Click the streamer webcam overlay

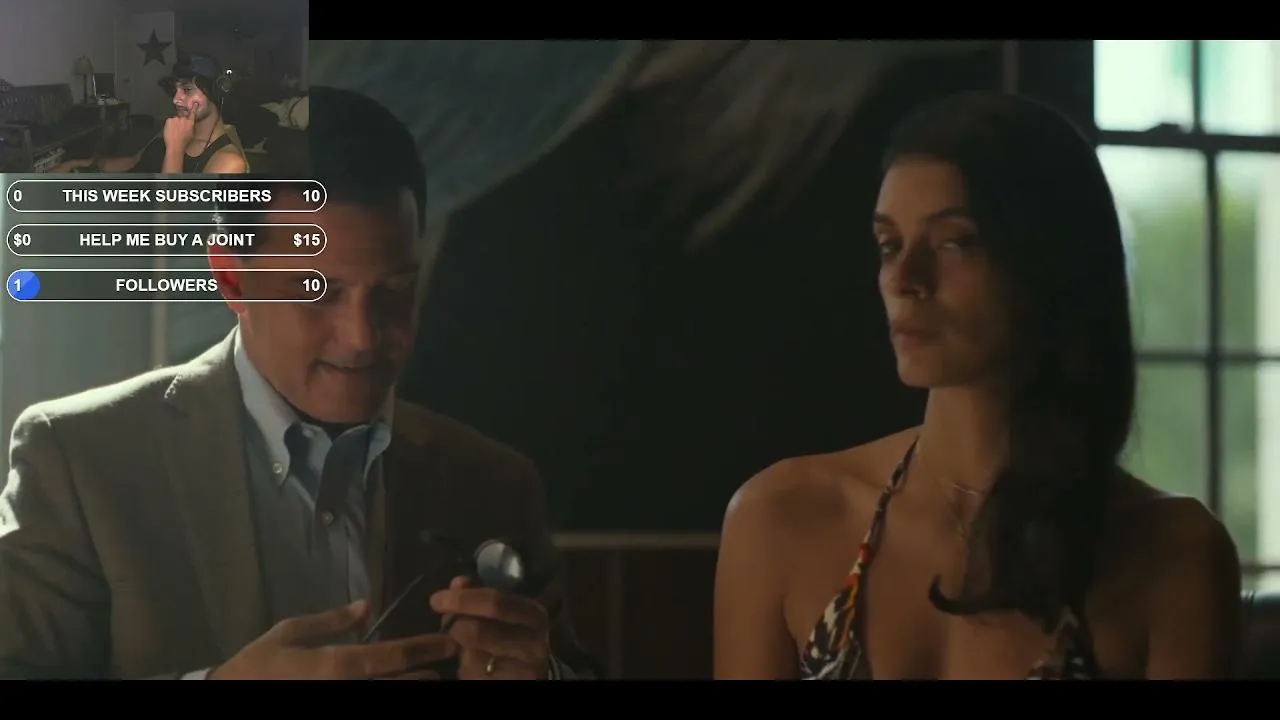(154, 87)
